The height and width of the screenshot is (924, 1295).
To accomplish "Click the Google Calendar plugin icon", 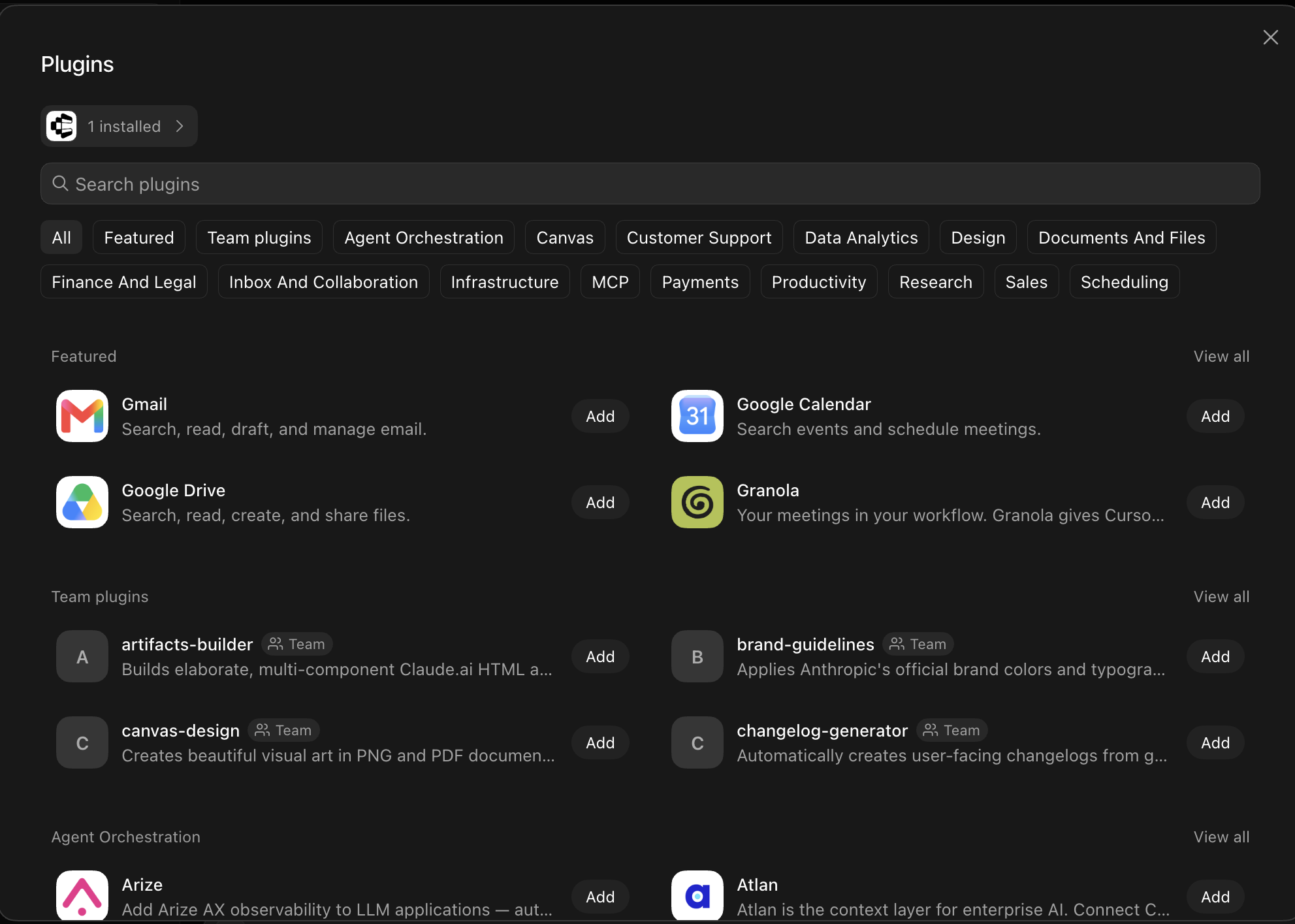I will coord(697,416).
